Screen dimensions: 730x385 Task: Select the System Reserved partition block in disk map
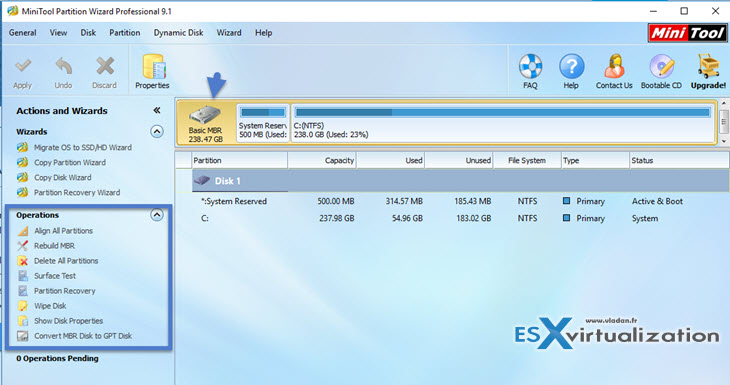point(263,123)
